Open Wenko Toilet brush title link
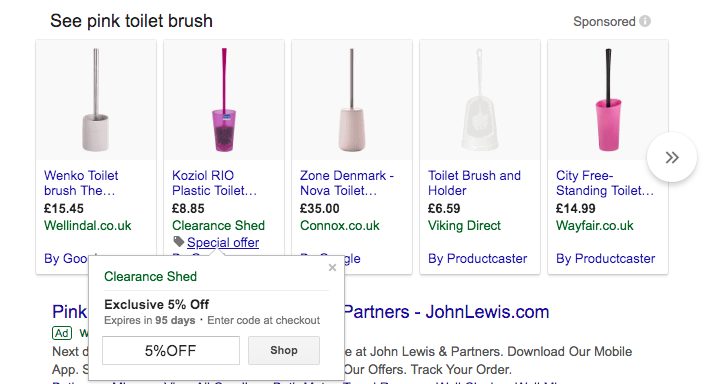The height and width of the screenshot is (384, 726). tap(81, 183)
